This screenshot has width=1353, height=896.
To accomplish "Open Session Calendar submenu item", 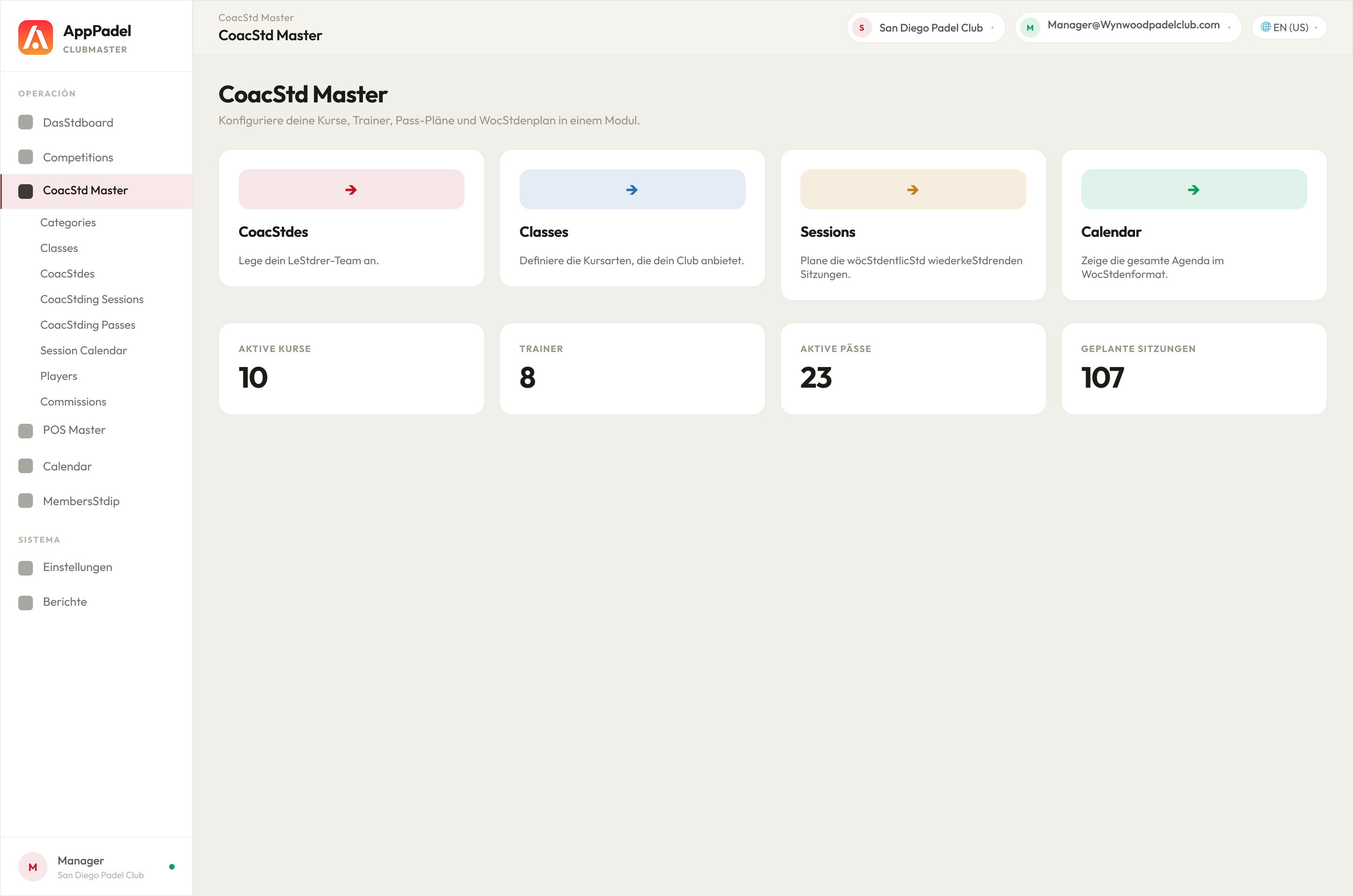I will [x=83, y=350].
